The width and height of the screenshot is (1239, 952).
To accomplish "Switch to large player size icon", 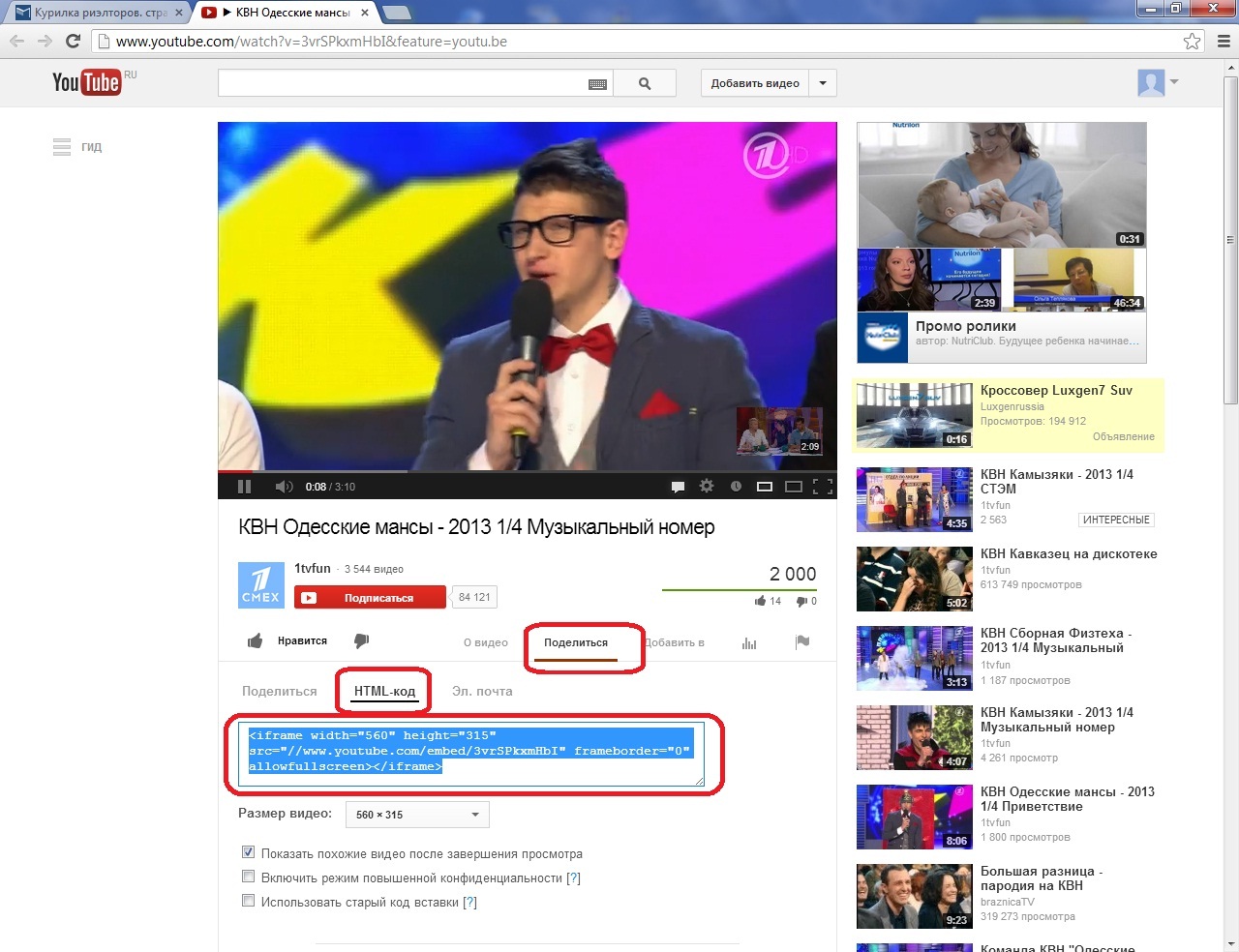I will click(x=794, y=487).
